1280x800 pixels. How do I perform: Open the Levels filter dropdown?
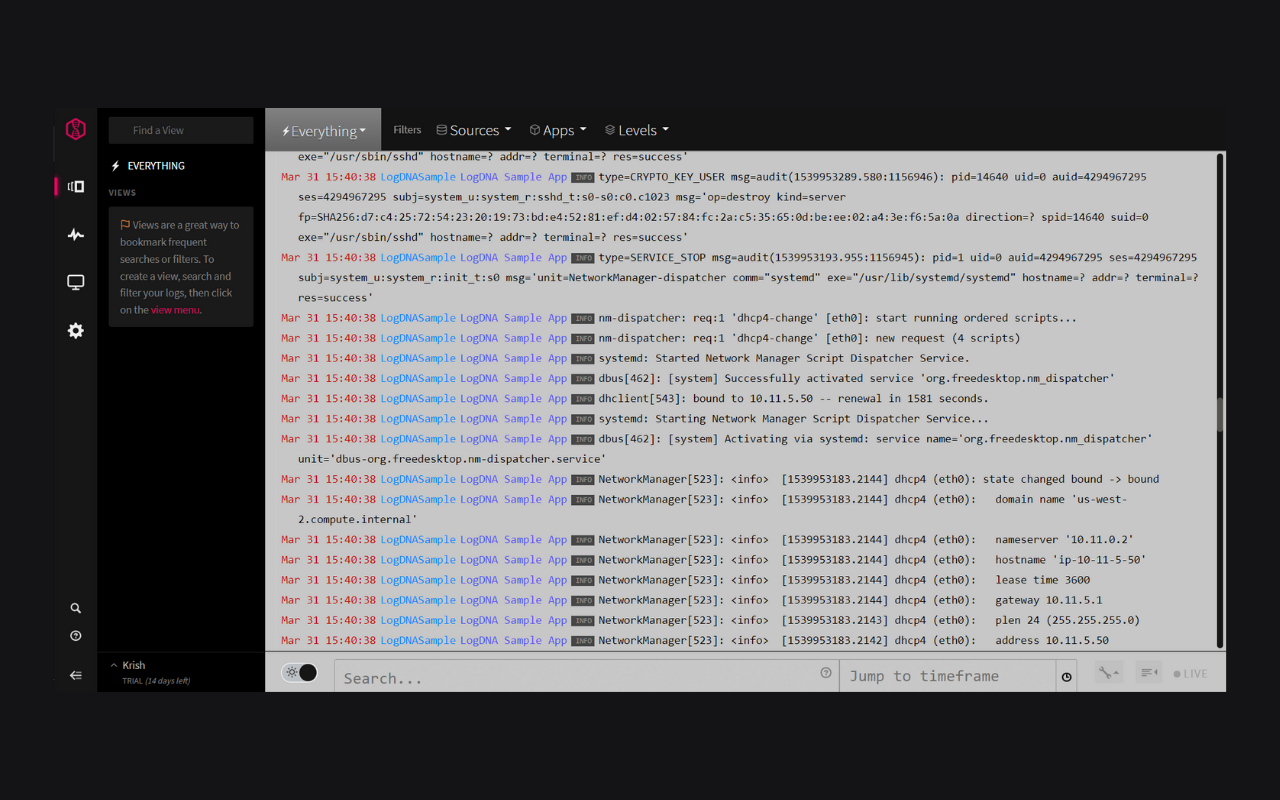click(637, 130)
